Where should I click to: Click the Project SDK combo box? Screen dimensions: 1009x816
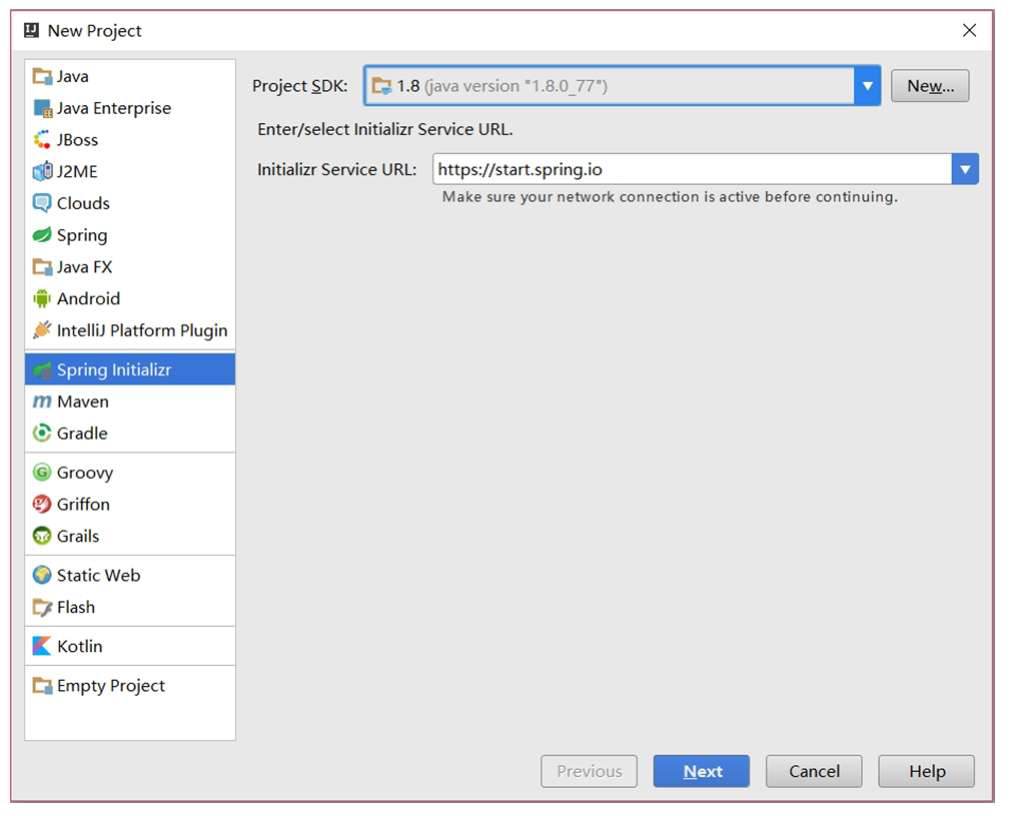622,86
